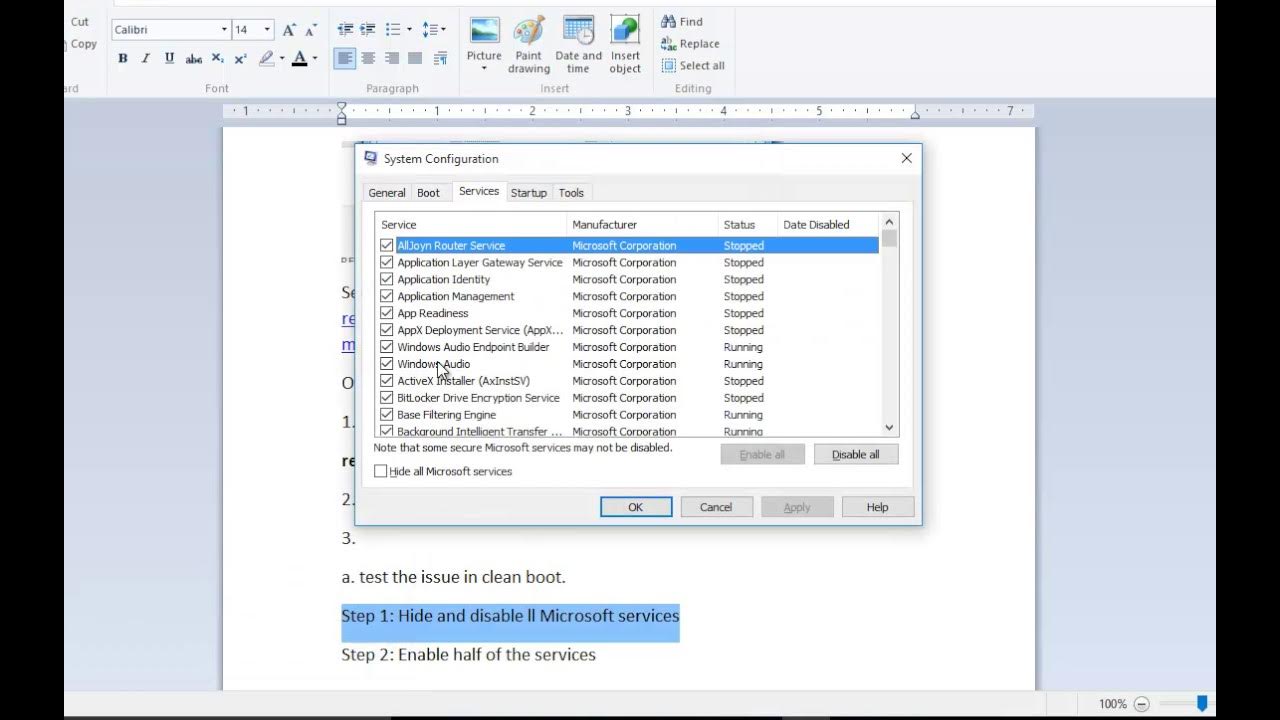Open font color dropdown arrow
The width and height of the screenshot is (1280, 720).
(315, 59)
